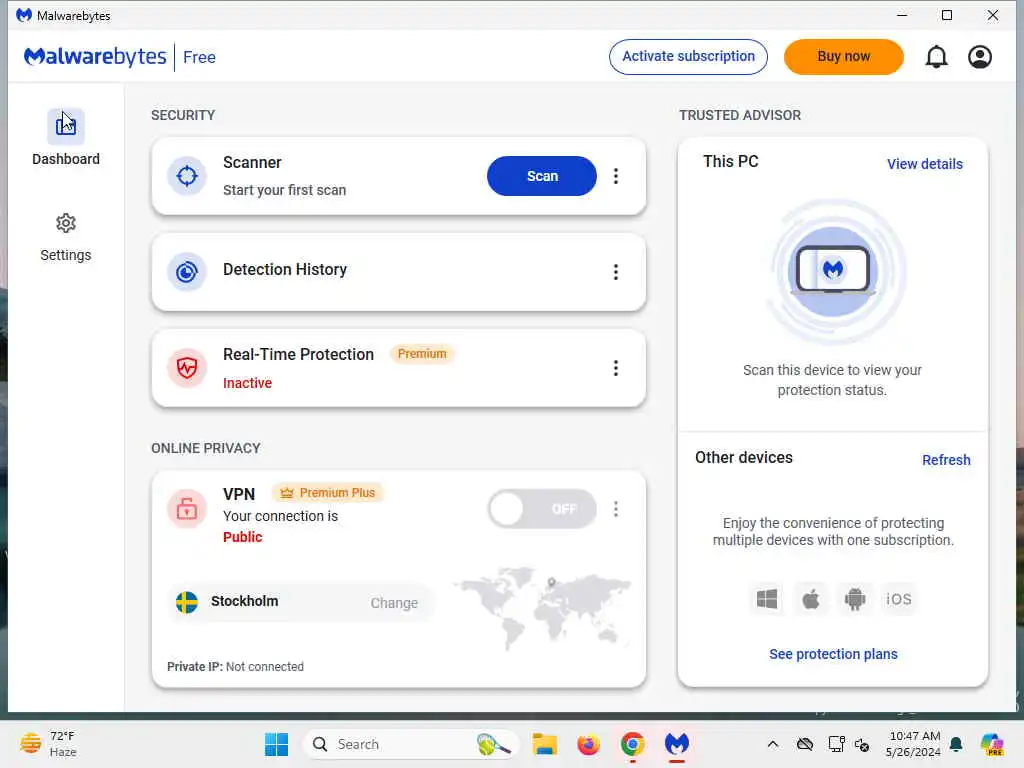This screenshot has height=768, width=1024.
Task: Click Activate subscription button
Action: 688,57
